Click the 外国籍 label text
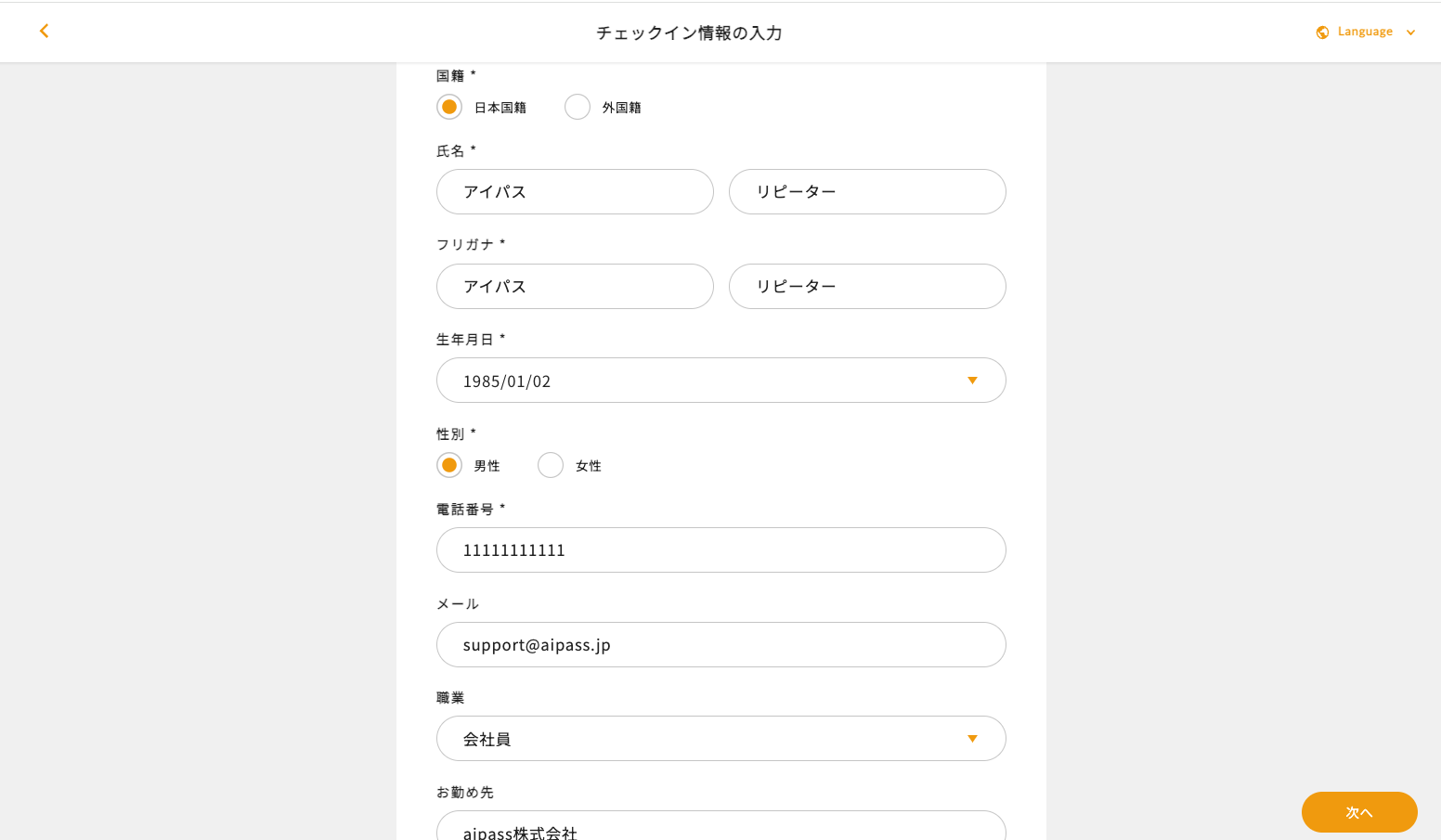The height and width of the screenshot is (840, 1441). tap(621, 108)
